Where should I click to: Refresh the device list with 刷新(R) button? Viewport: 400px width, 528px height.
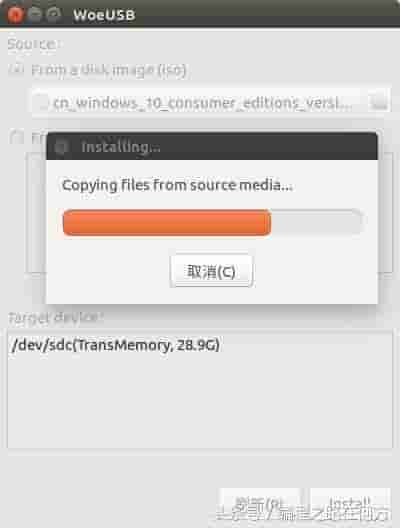(260, 505)
